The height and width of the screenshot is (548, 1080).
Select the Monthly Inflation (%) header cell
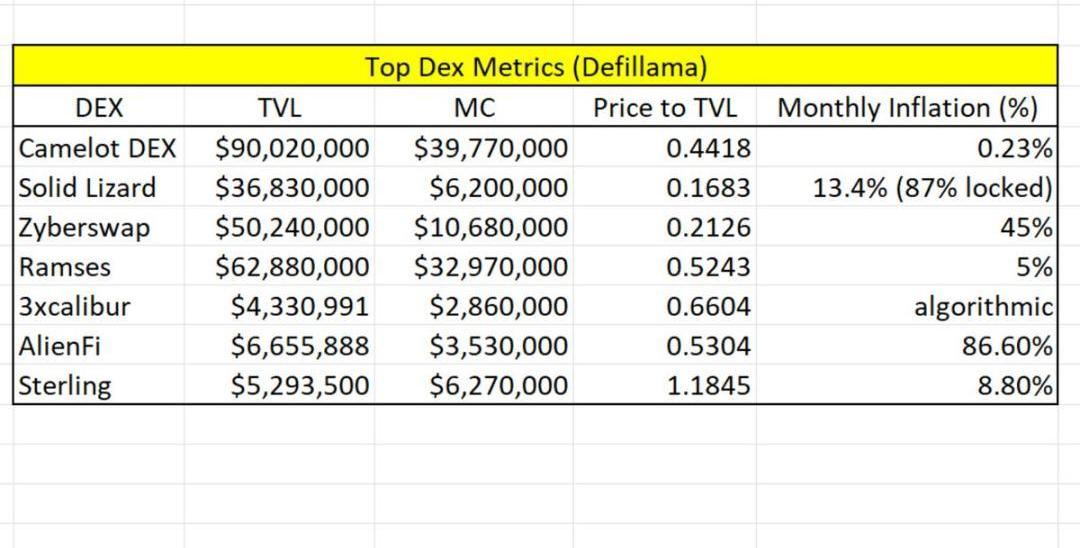(x=907, y=108)
